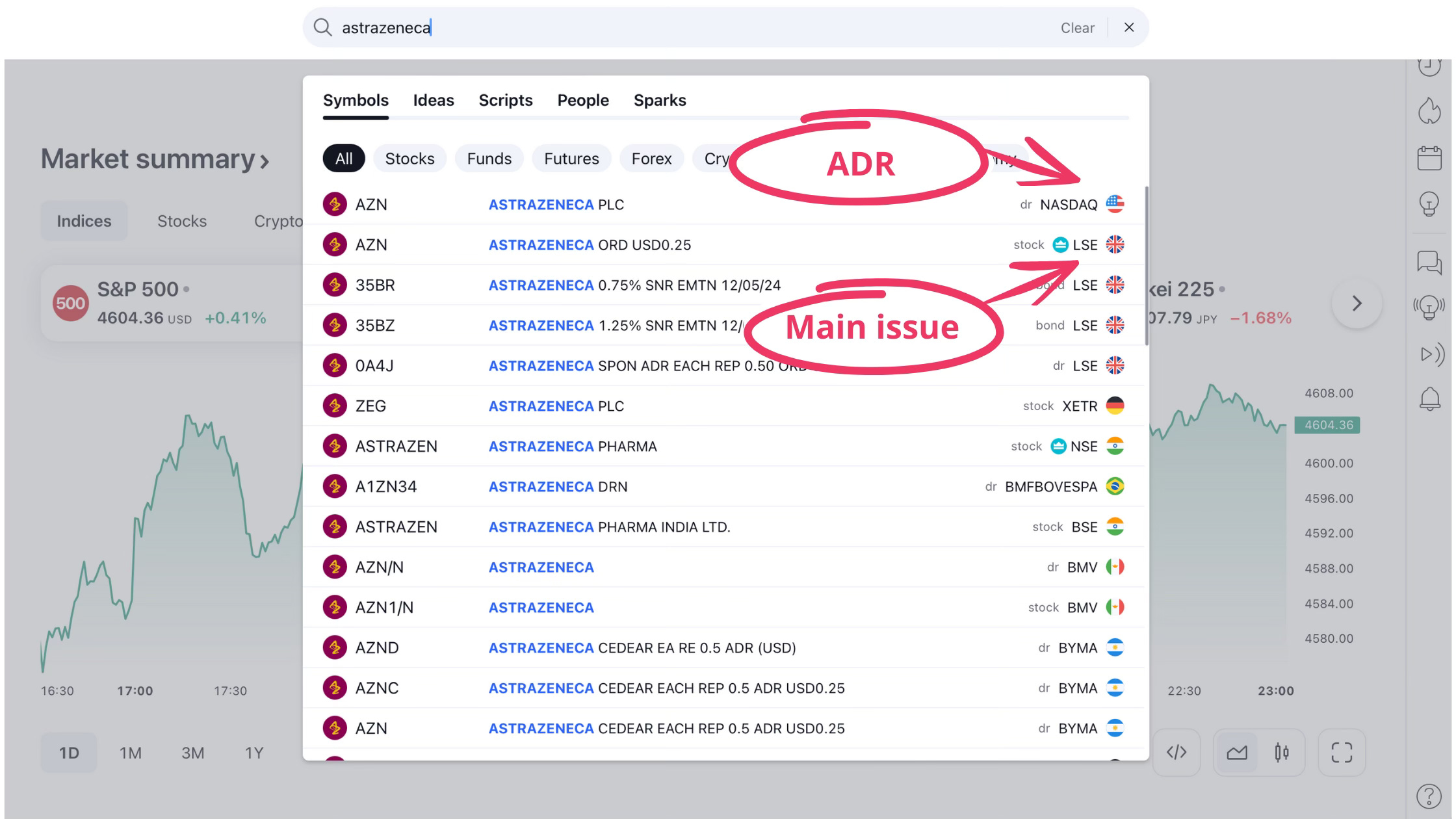Open chats icon in sidebar

click(1429, 263)
